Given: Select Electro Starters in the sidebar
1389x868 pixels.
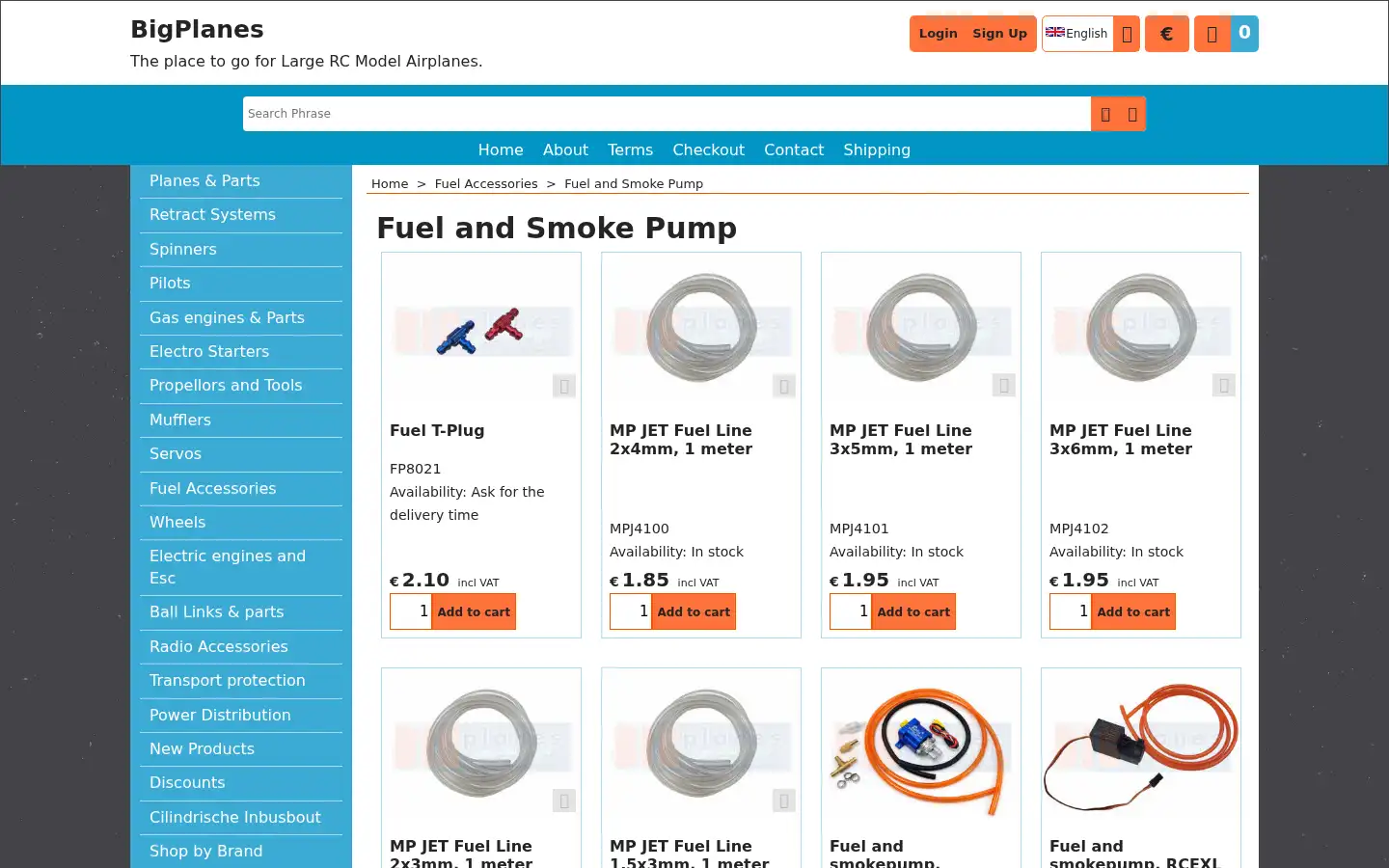Looking at the screenshot, I should pyautogui.click(x=241, y=352).
